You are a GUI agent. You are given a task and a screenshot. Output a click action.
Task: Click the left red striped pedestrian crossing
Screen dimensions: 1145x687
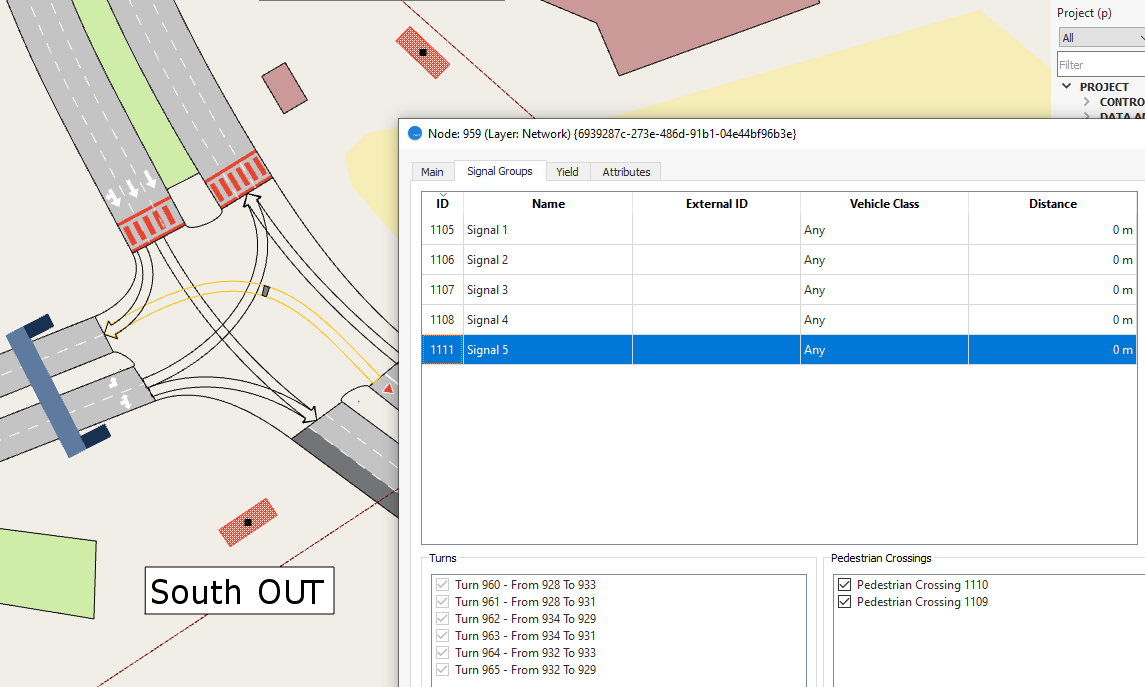[150, 222]
